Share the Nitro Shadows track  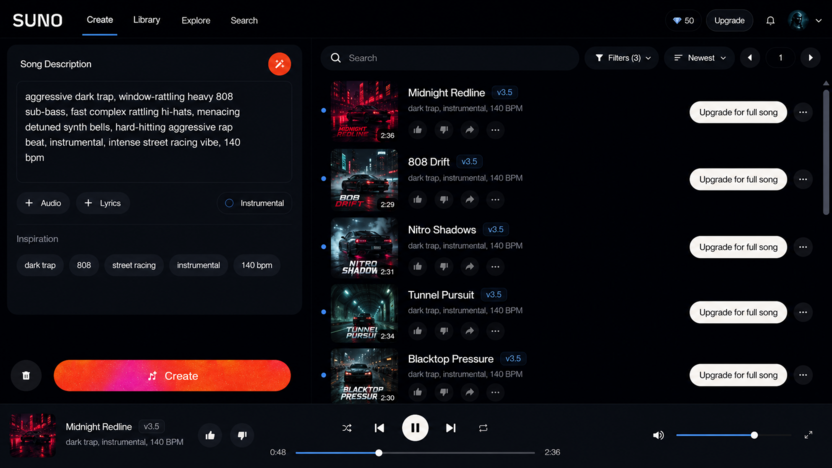[x=470, y=266]
